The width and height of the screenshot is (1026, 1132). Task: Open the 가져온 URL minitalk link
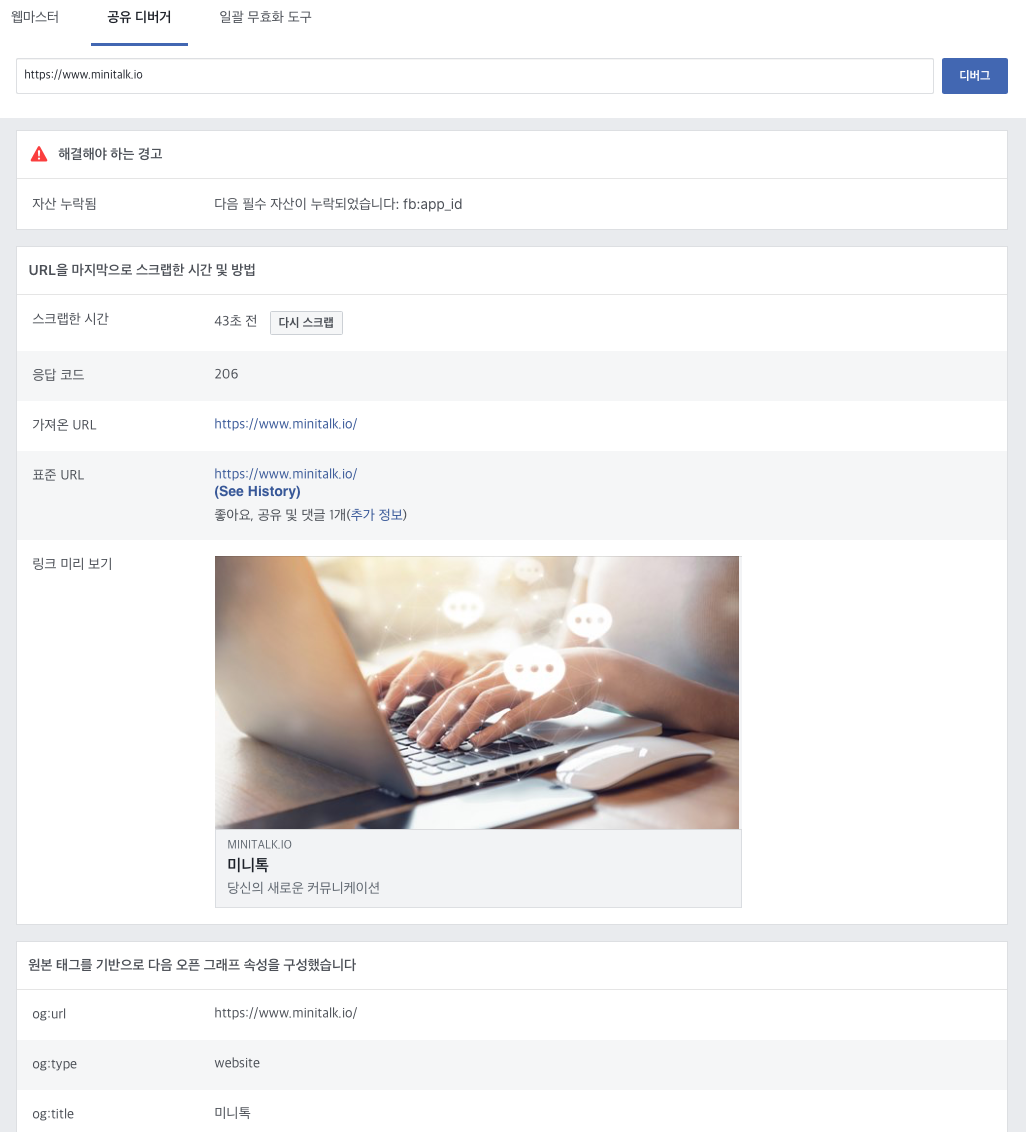(x=285, y=424)
